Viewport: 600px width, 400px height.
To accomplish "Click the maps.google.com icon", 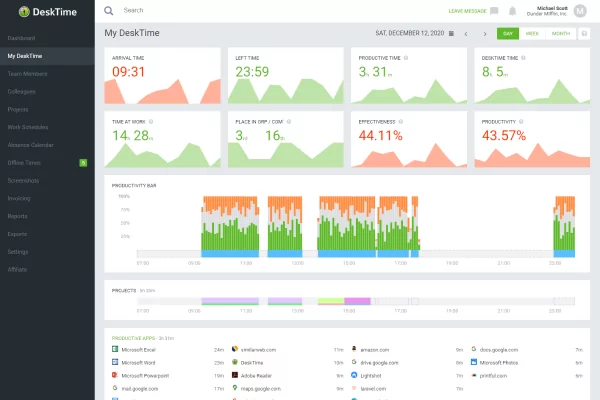I will 235,388.
